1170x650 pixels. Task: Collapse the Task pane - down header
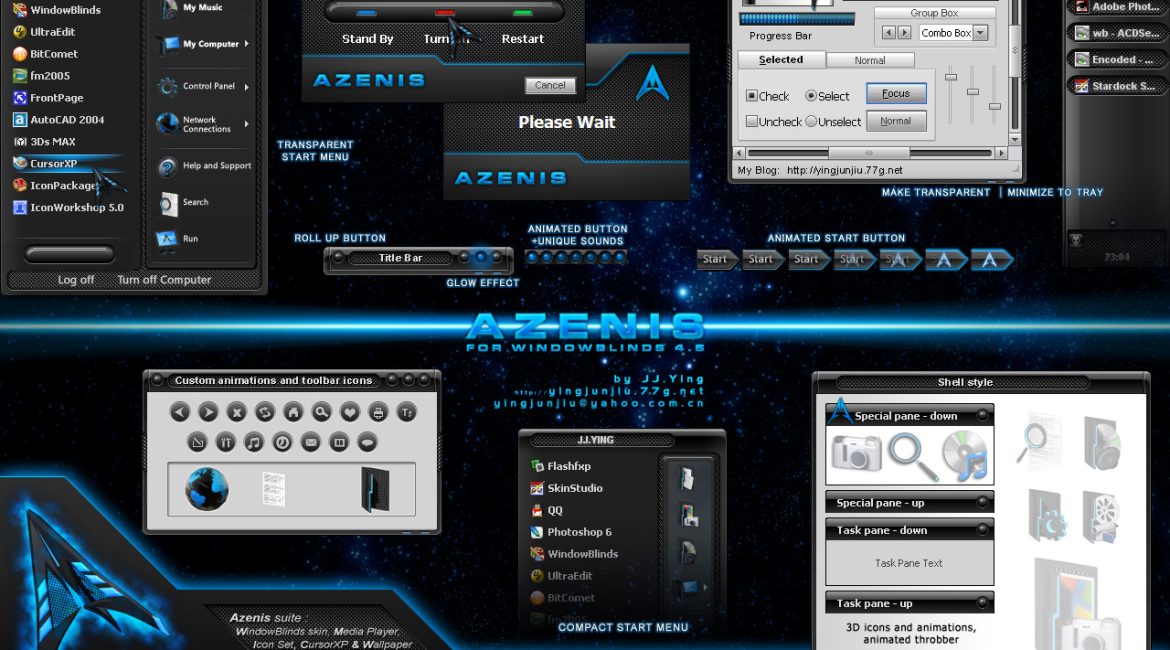tap(910, 530)
